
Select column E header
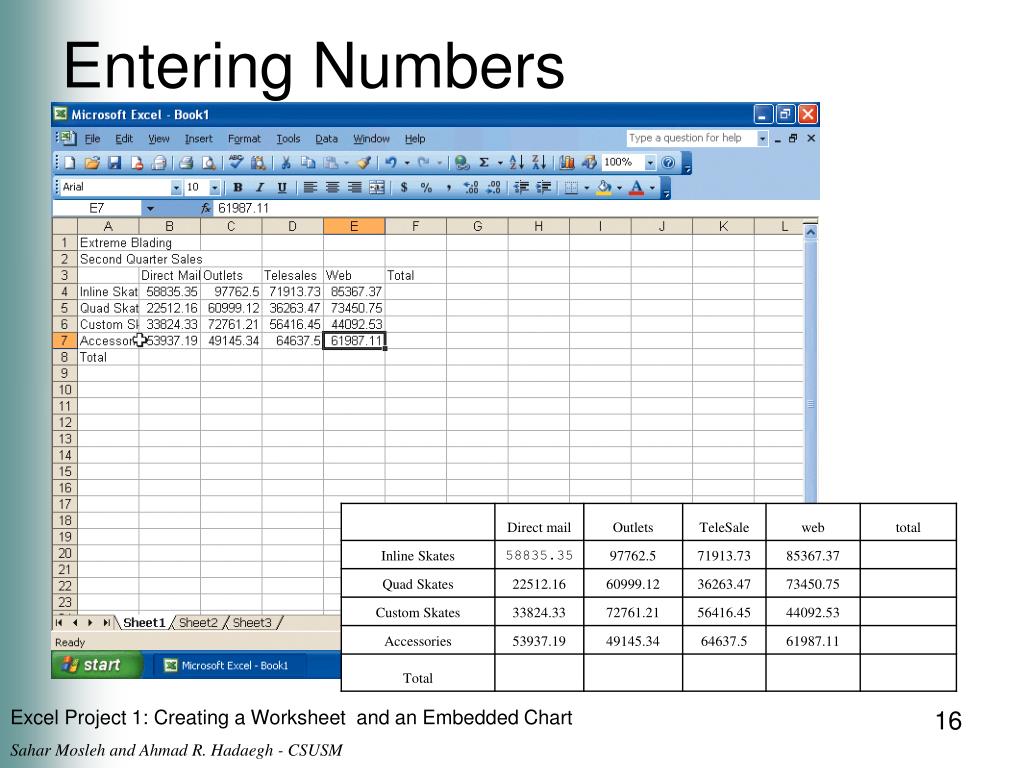tap(354, 227)
